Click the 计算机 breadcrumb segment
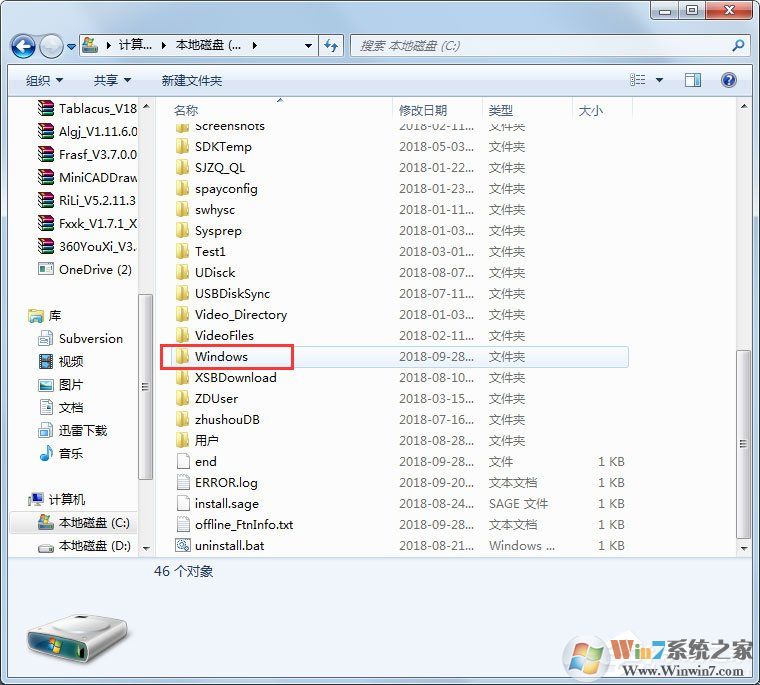Screen dimensions: 760x685 click(x=135, y=45)
